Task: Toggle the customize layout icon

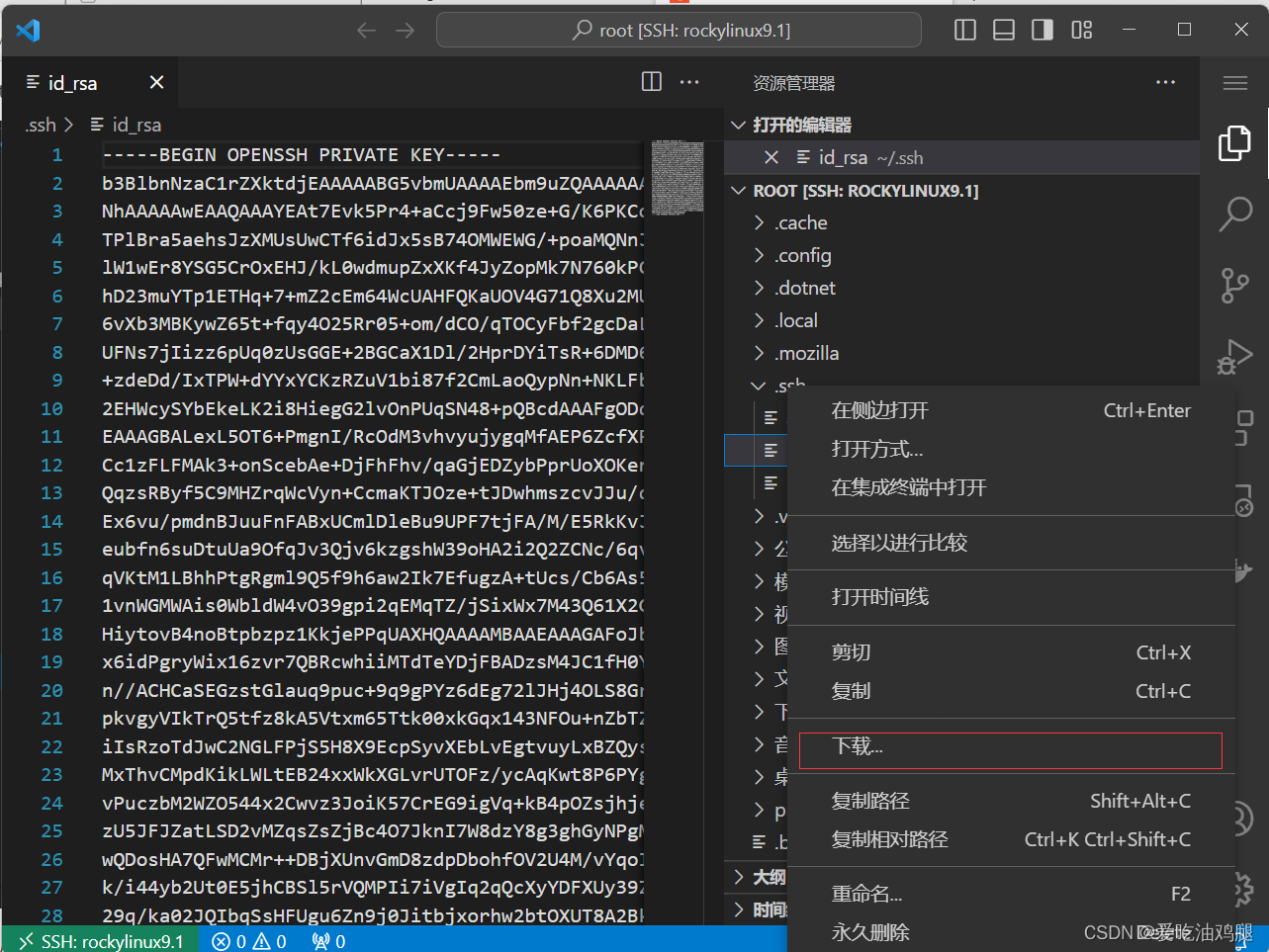Action: (1081, 30)
